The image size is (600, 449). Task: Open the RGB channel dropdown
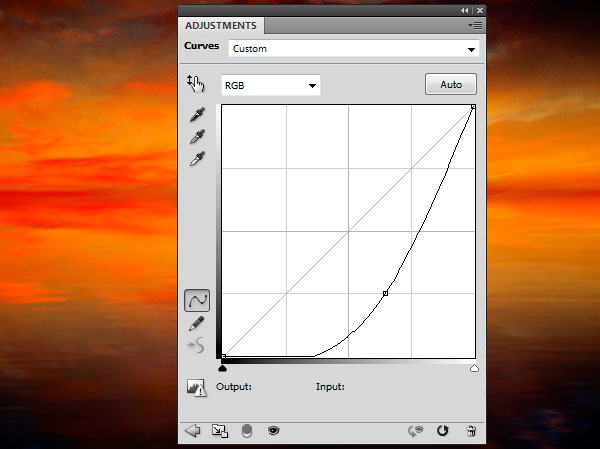point(271,85)
